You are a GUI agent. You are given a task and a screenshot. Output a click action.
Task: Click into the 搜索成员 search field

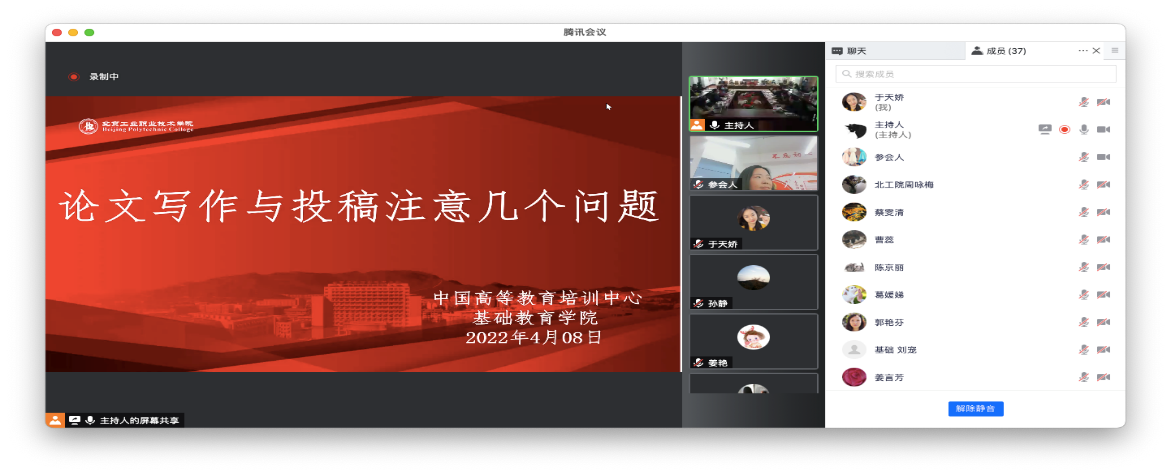(x=980, y=74)
